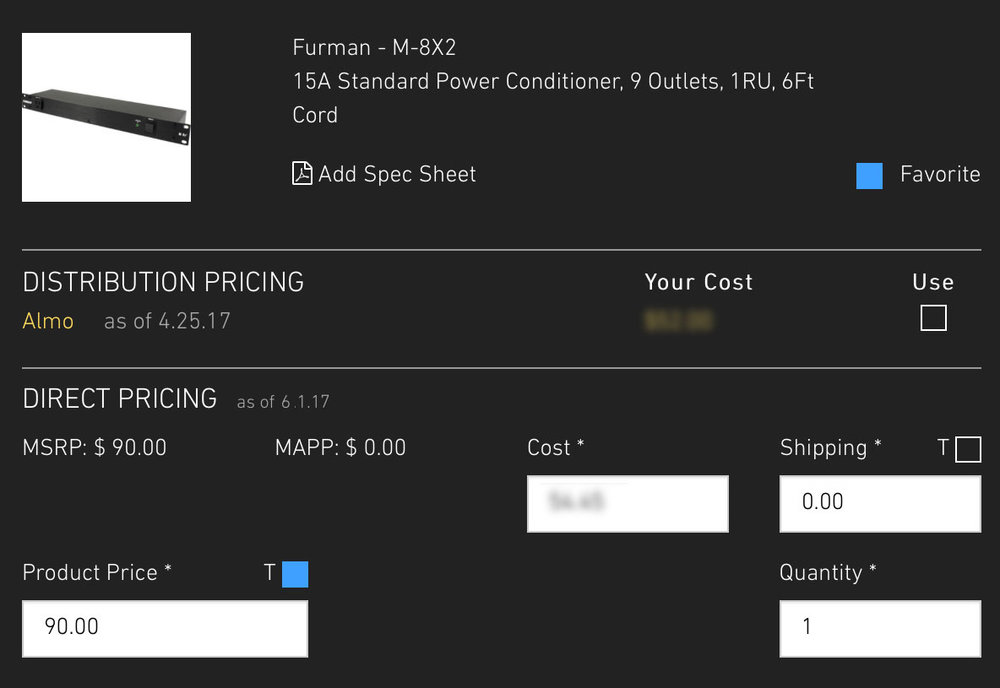Click the Distribution Pricing heading

[x=163, y=282]
